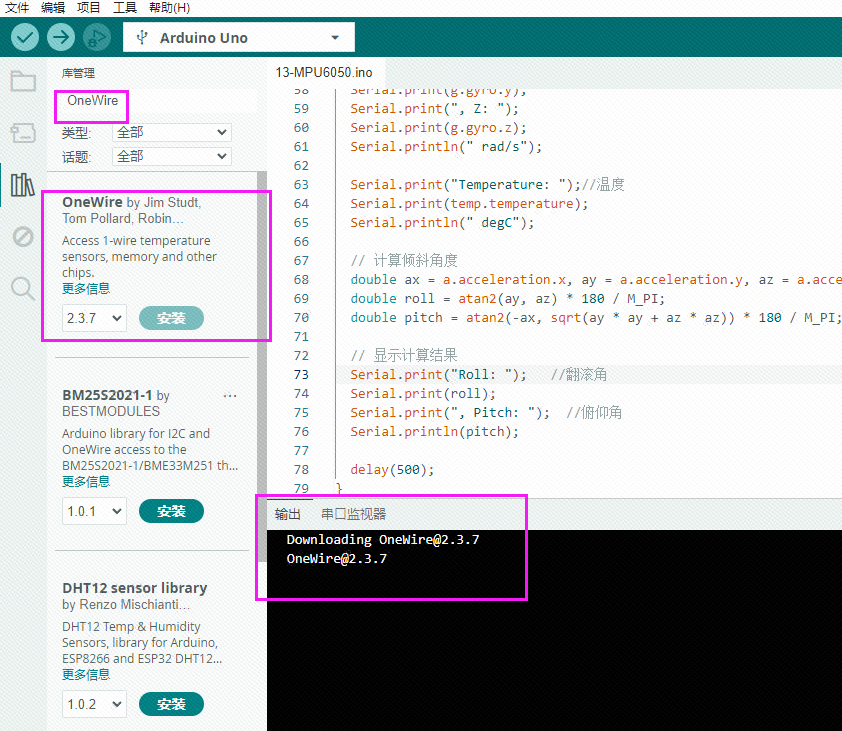Viewport: 842px width, 731px height.
Task: Select the Library Manager books icon
Action: (23, 185)
